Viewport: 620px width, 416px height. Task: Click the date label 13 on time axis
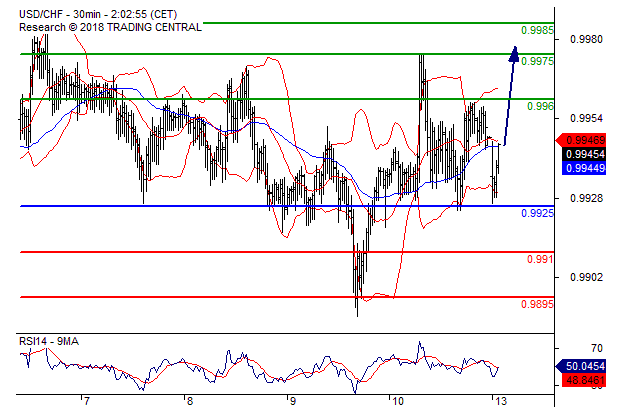pos(500,401)
